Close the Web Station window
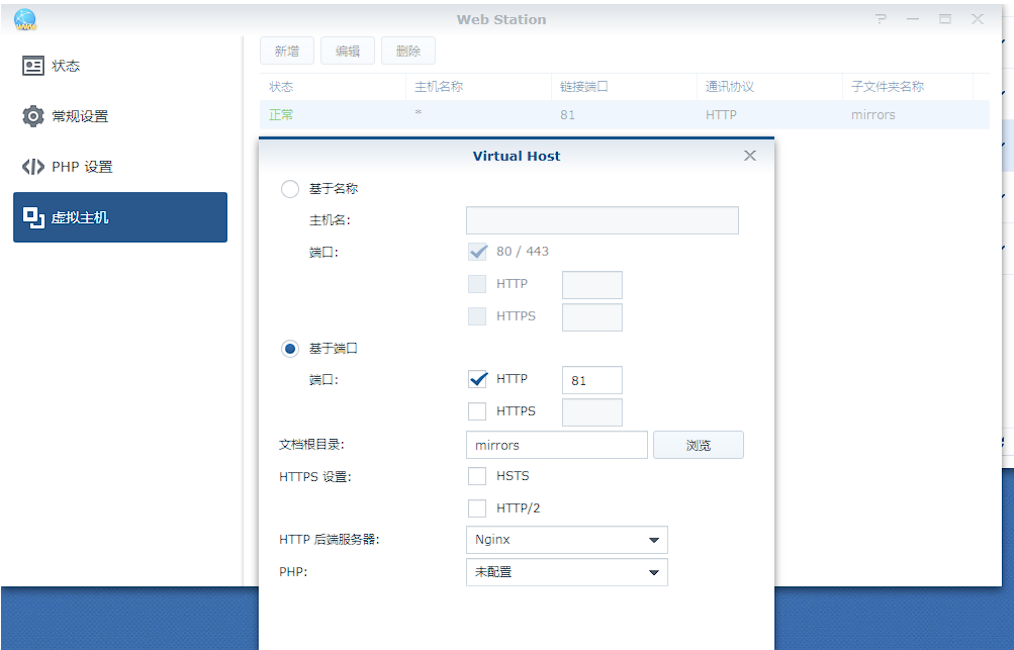The height and width of the screenshot is (650, 1014). click(x=977, y=19)
